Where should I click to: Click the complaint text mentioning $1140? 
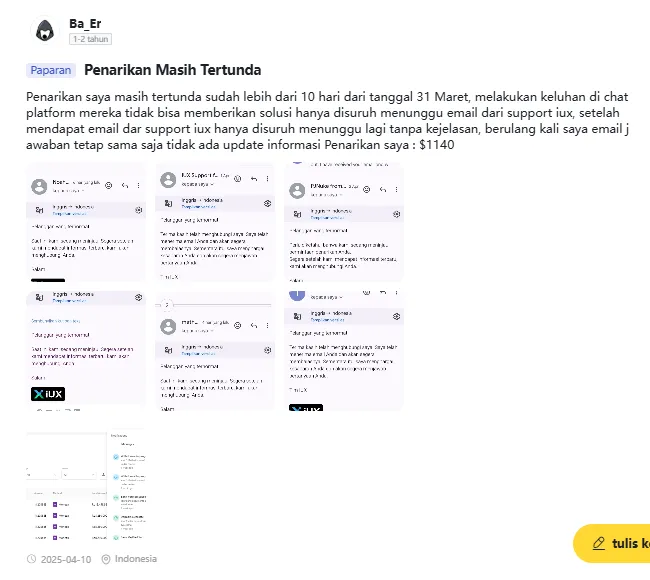click(327, 121)
